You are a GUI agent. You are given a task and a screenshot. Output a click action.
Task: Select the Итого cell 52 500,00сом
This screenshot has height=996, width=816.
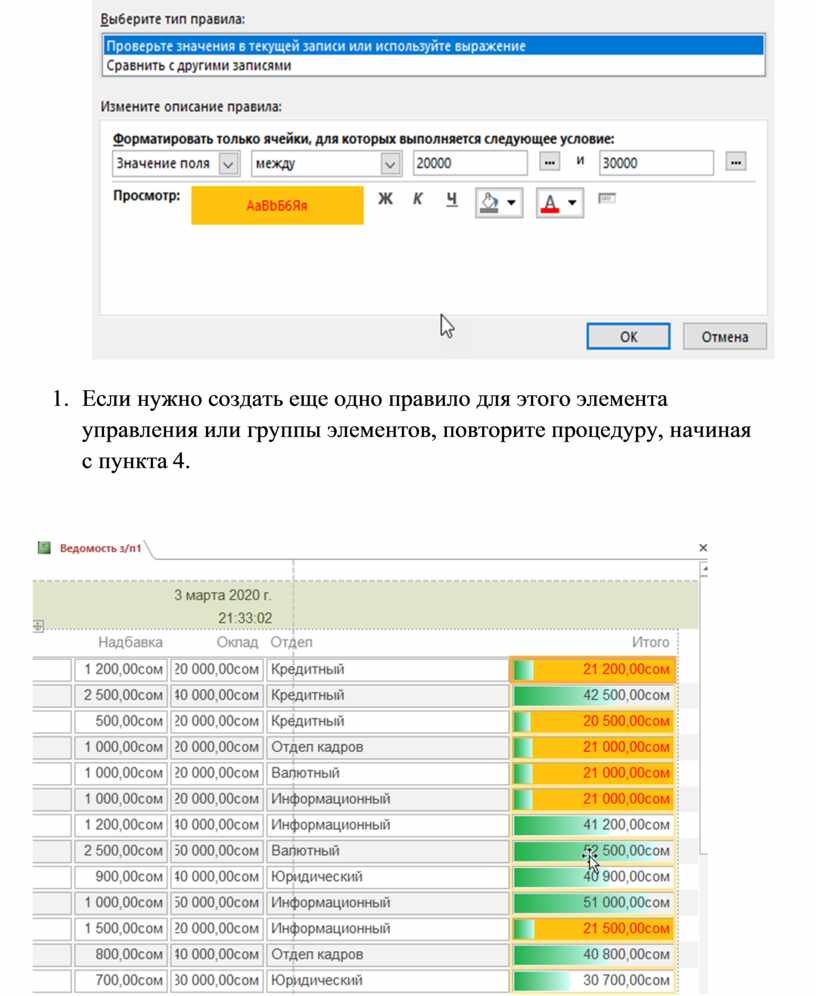point(593,851)
